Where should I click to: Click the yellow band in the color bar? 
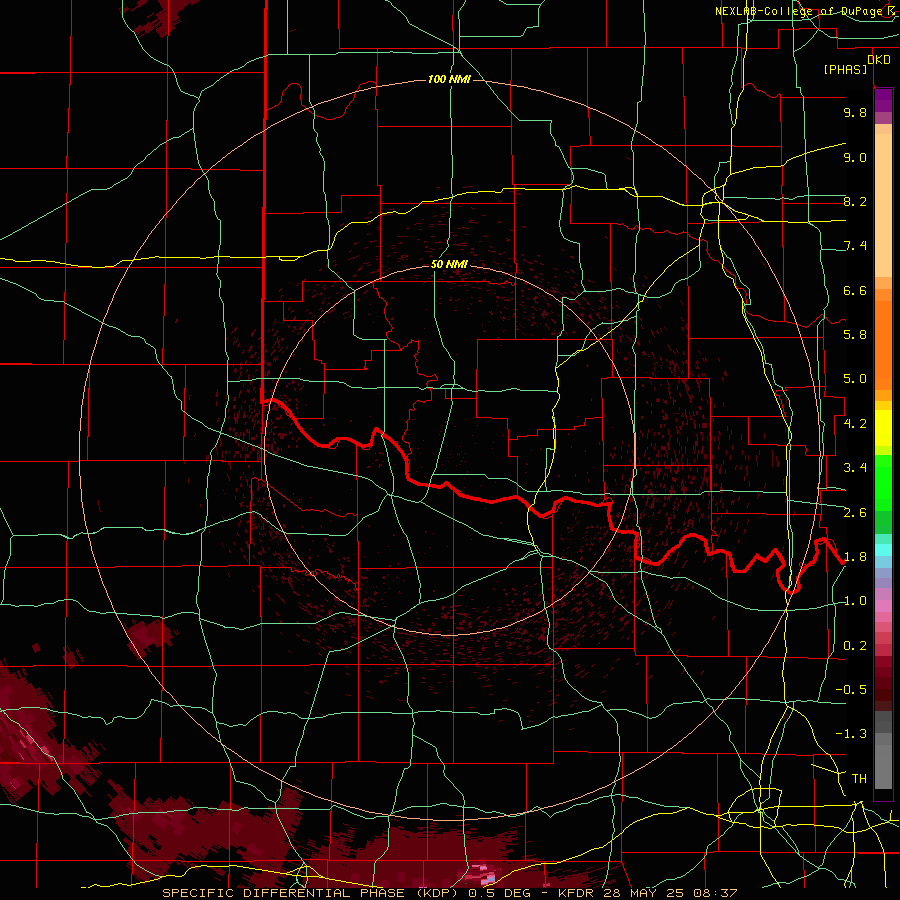(x=883, y=428)
